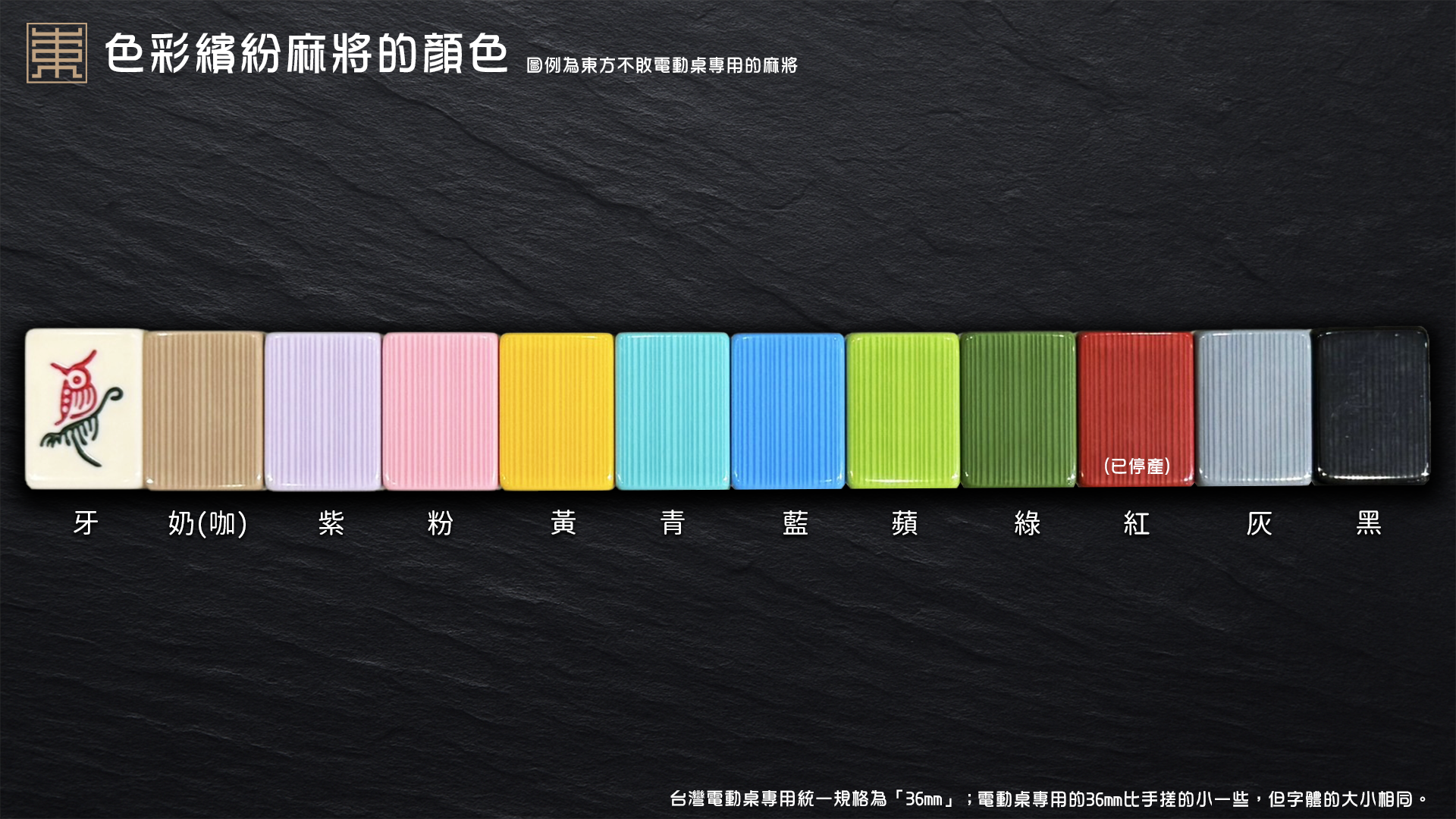
Task: Pick the black mahjong tile
Action: pos(1371,406)
